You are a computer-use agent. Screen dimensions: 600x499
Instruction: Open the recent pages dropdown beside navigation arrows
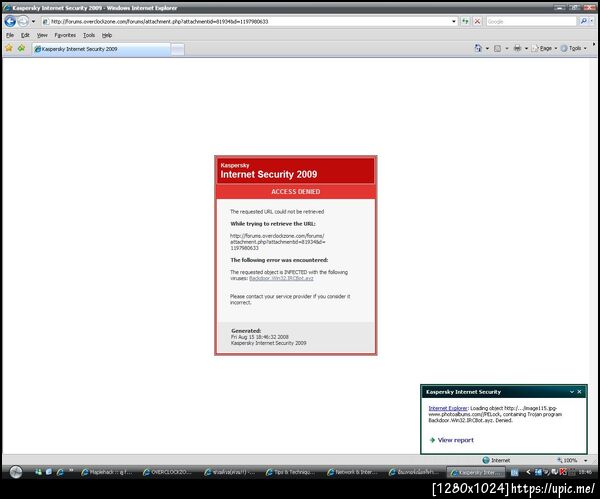tap(33, 21)
